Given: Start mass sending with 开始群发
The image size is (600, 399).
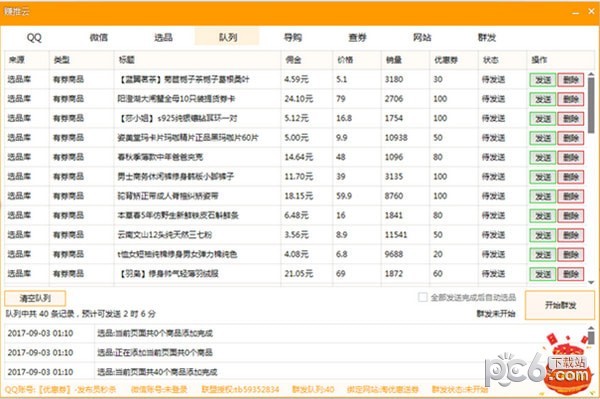Looking at the screenshot, I should click(x=560, y=305).
